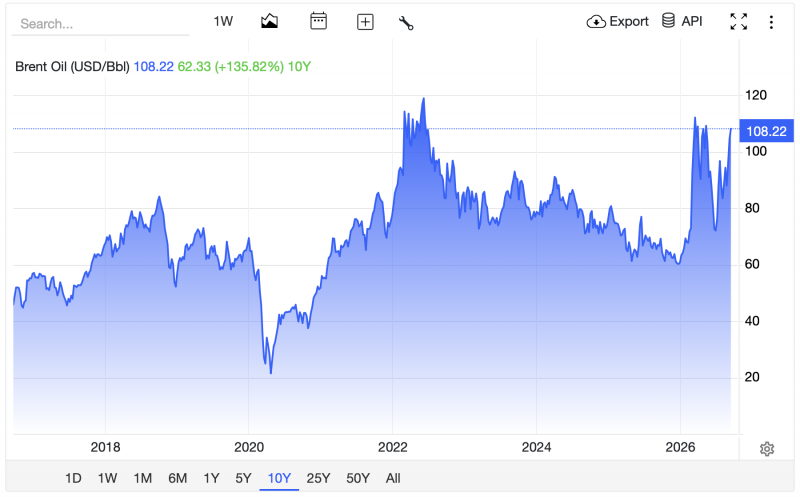Focus the Search input field
The height and width of the screenshot is (497, 800).
click(x=101, y=24)
